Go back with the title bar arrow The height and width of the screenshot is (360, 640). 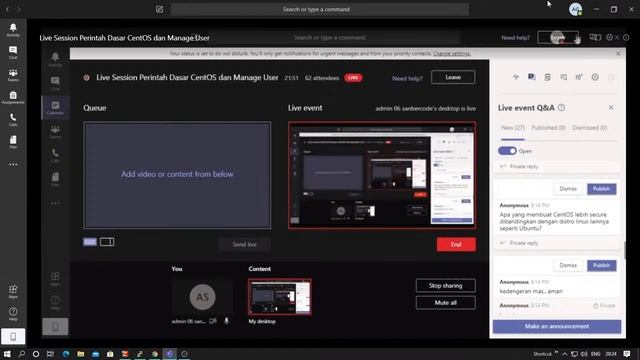tap(7, 9)
